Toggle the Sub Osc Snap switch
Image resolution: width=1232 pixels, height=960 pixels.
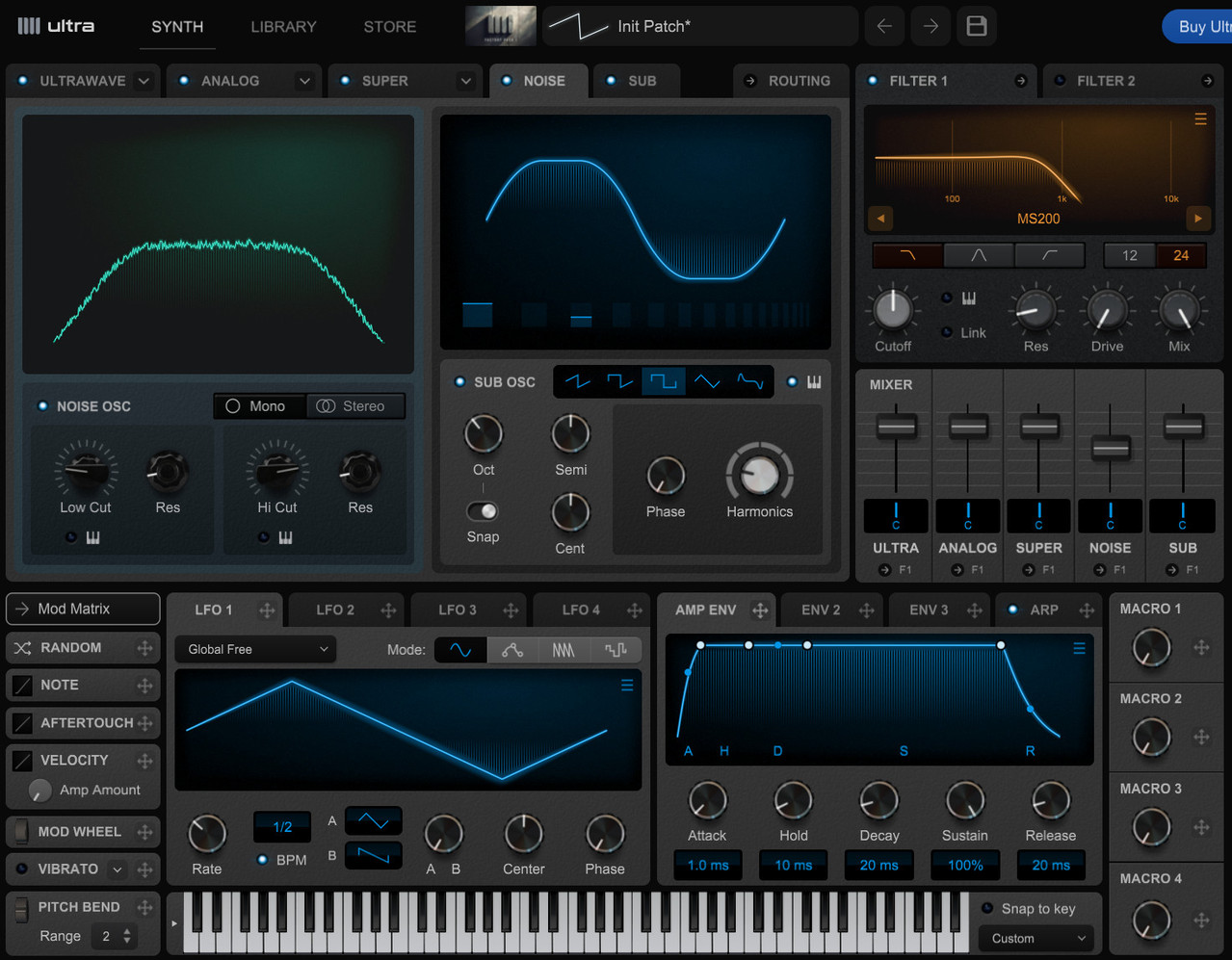483,510
